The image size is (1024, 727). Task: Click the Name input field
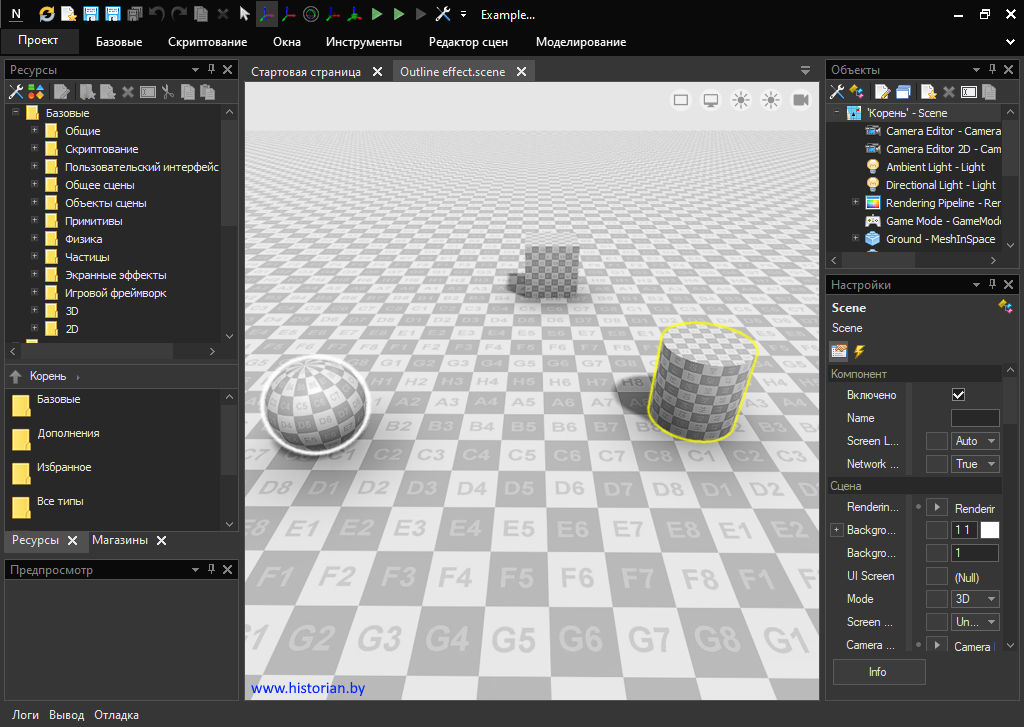click(x=974, y=418)
